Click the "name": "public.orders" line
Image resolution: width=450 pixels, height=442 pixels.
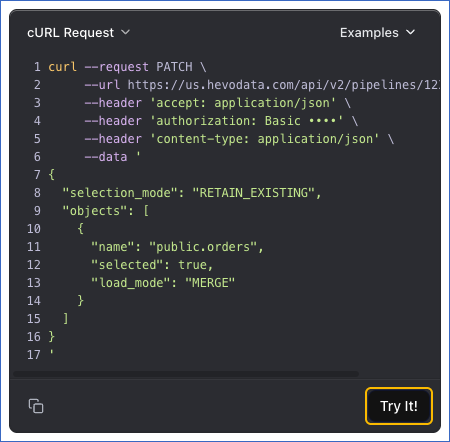click(x=177, y=247)
